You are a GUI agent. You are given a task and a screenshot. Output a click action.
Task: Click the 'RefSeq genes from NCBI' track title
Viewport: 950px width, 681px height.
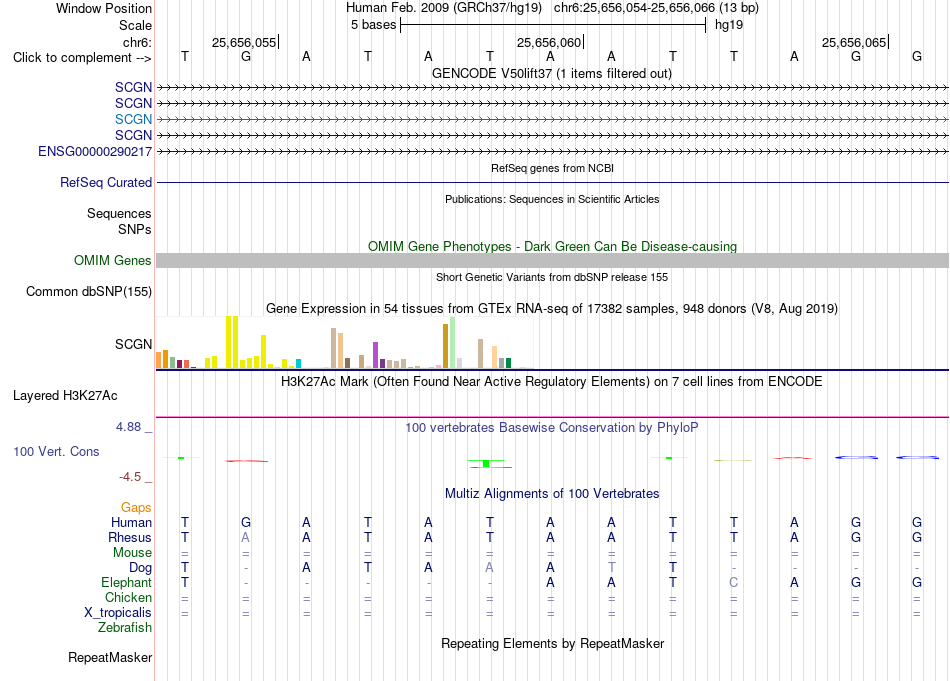[553, 168]
